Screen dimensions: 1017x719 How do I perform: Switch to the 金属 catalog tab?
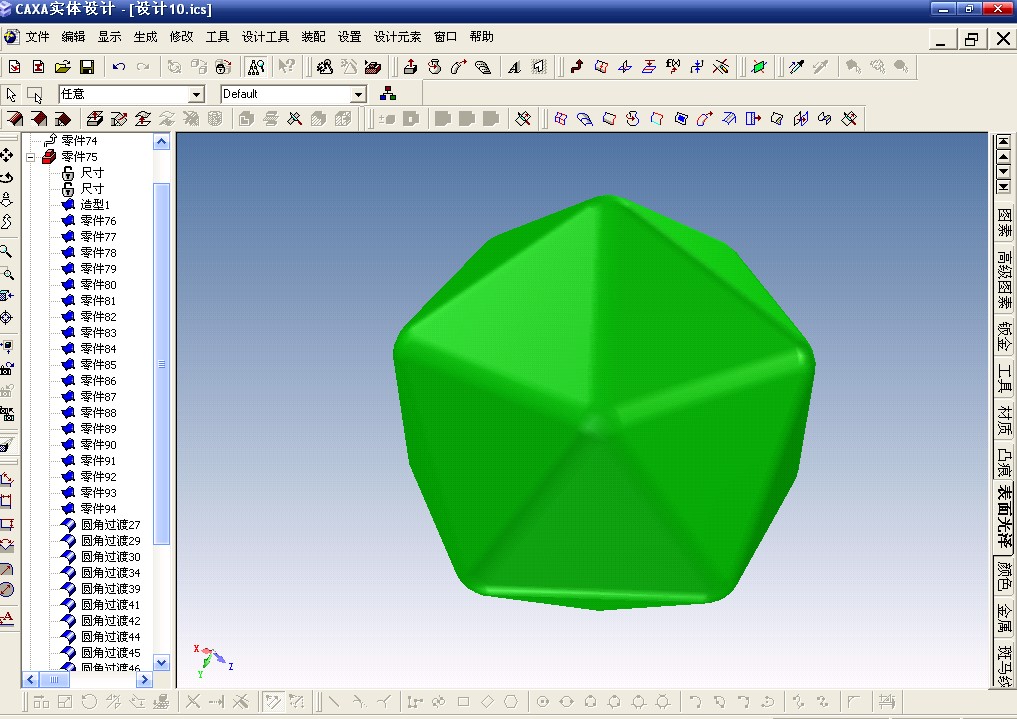pos(1003,618)
